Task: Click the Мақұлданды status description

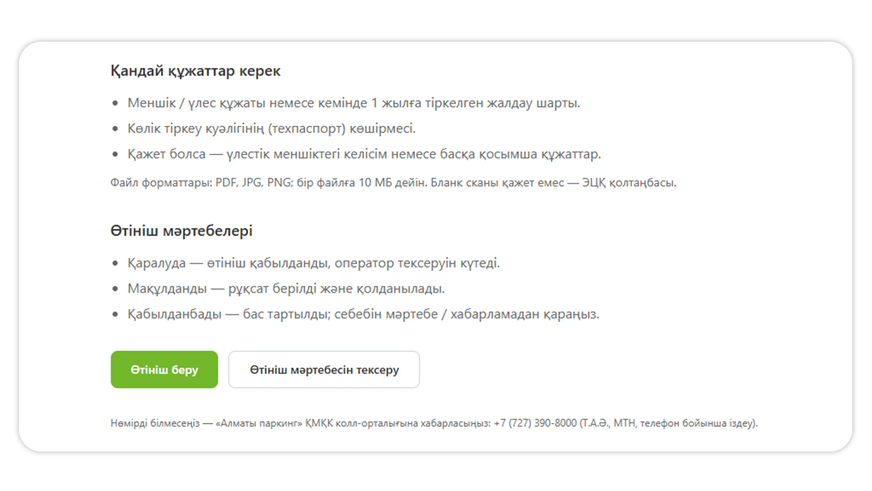Action: [286, 289]
